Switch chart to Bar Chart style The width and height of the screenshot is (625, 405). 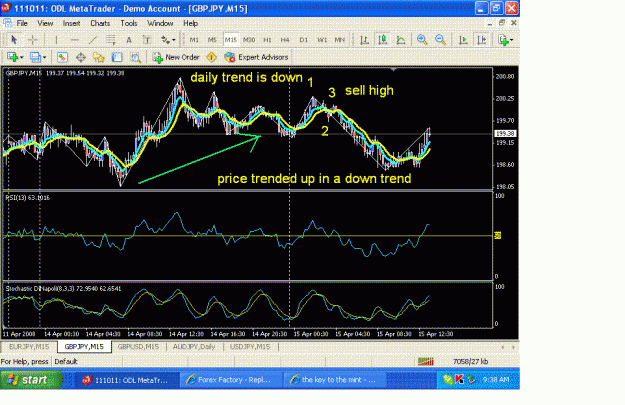pos(364,40)
